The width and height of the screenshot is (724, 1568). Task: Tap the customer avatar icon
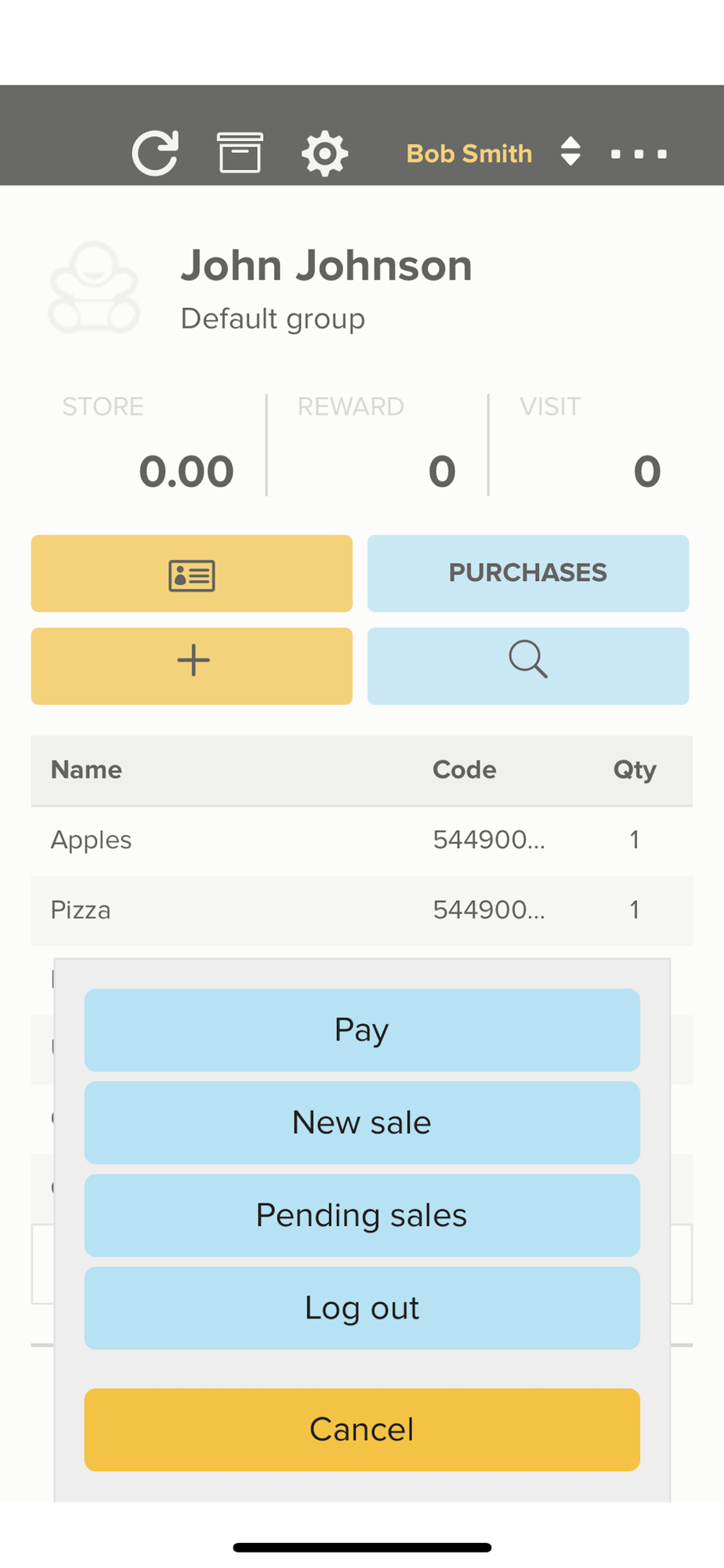pyautogui.click(x=94, y=288)
